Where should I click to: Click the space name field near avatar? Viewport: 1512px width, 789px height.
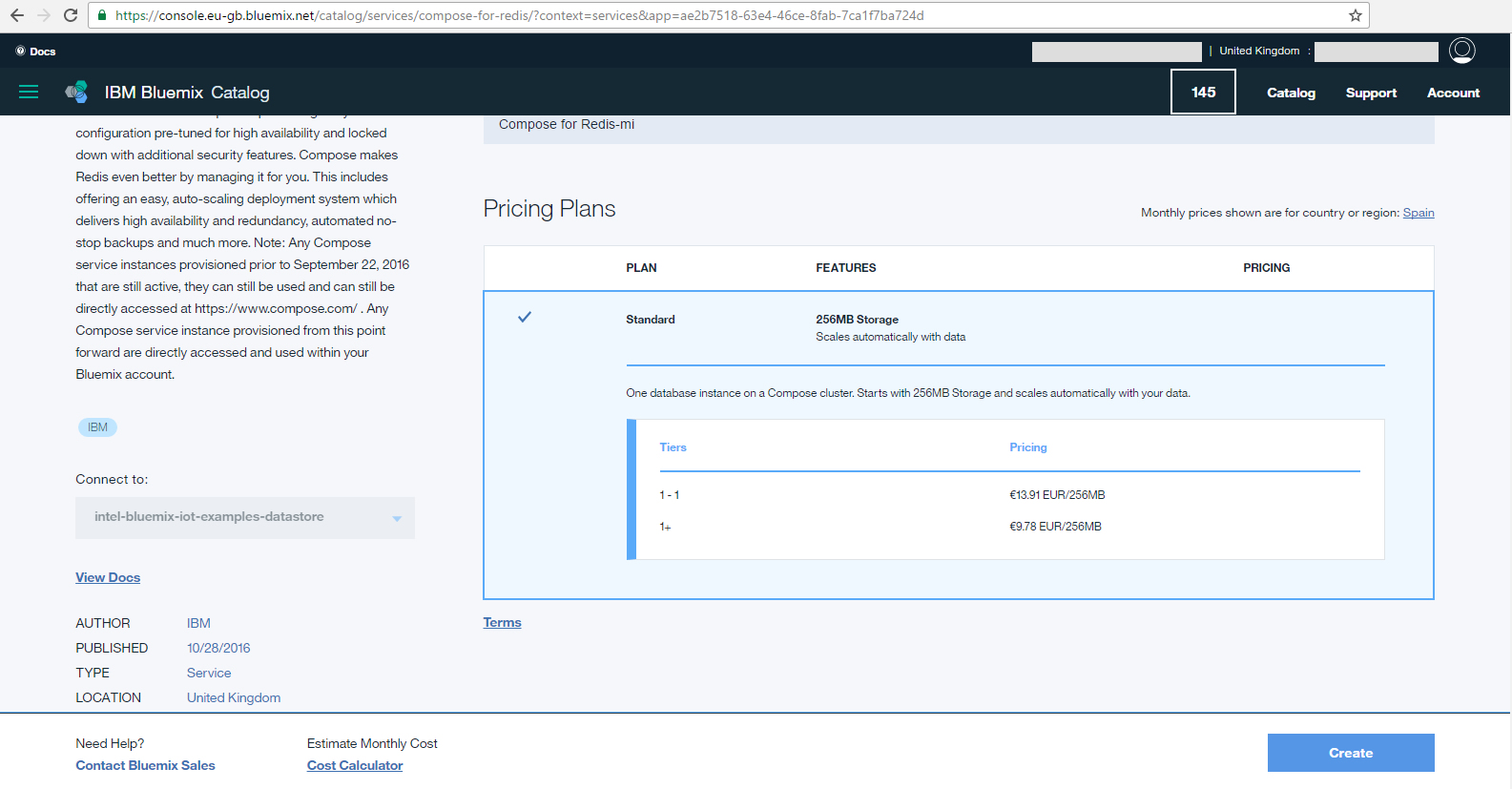tap(1376, 52)
